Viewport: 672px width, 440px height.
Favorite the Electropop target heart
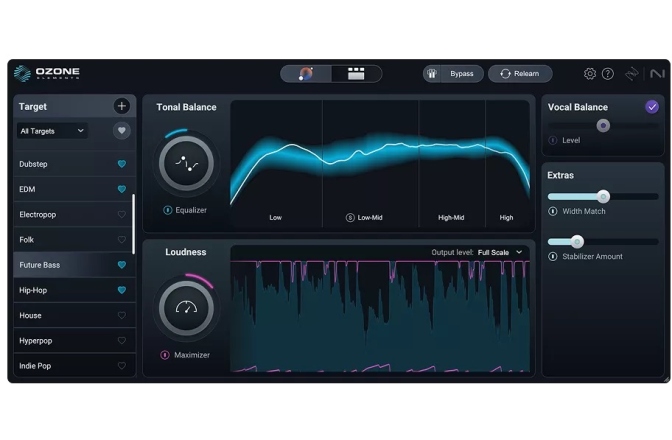pos(122,214)
